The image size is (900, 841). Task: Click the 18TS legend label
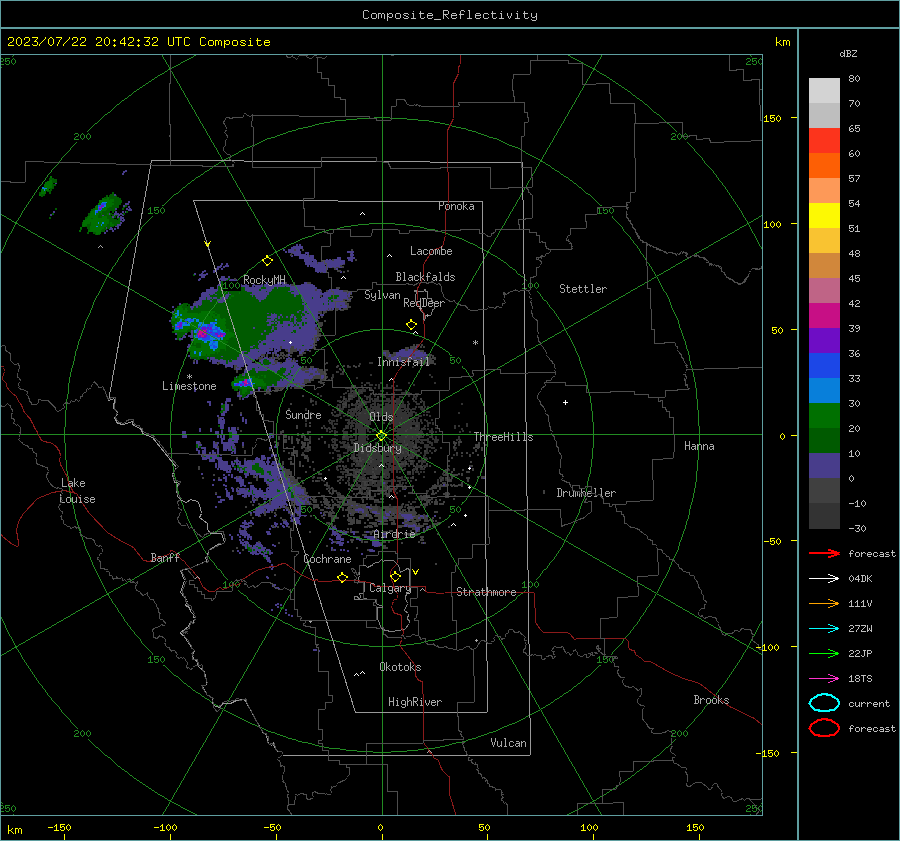pos(860,679)
